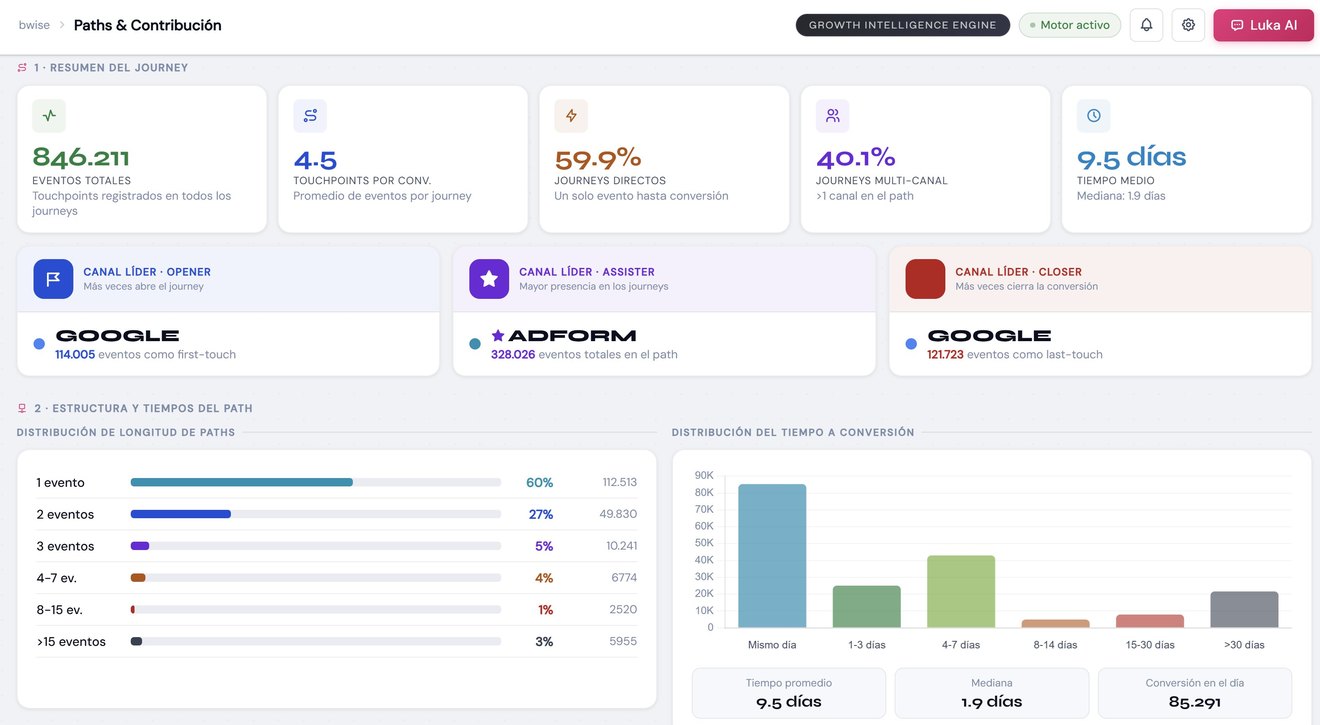
Task: Click the 1 evento progress bar
Action: click(315, 482)
